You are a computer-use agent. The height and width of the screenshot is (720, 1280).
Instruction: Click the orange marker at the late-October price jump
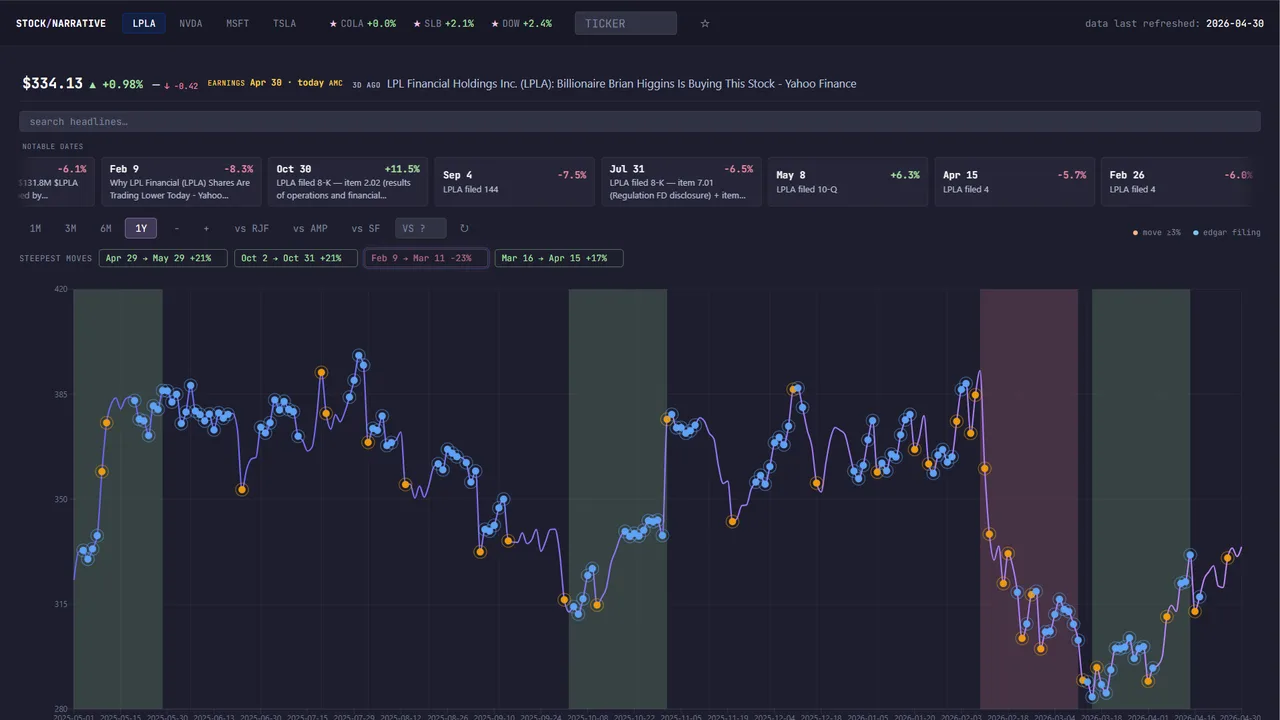[667, 419]
